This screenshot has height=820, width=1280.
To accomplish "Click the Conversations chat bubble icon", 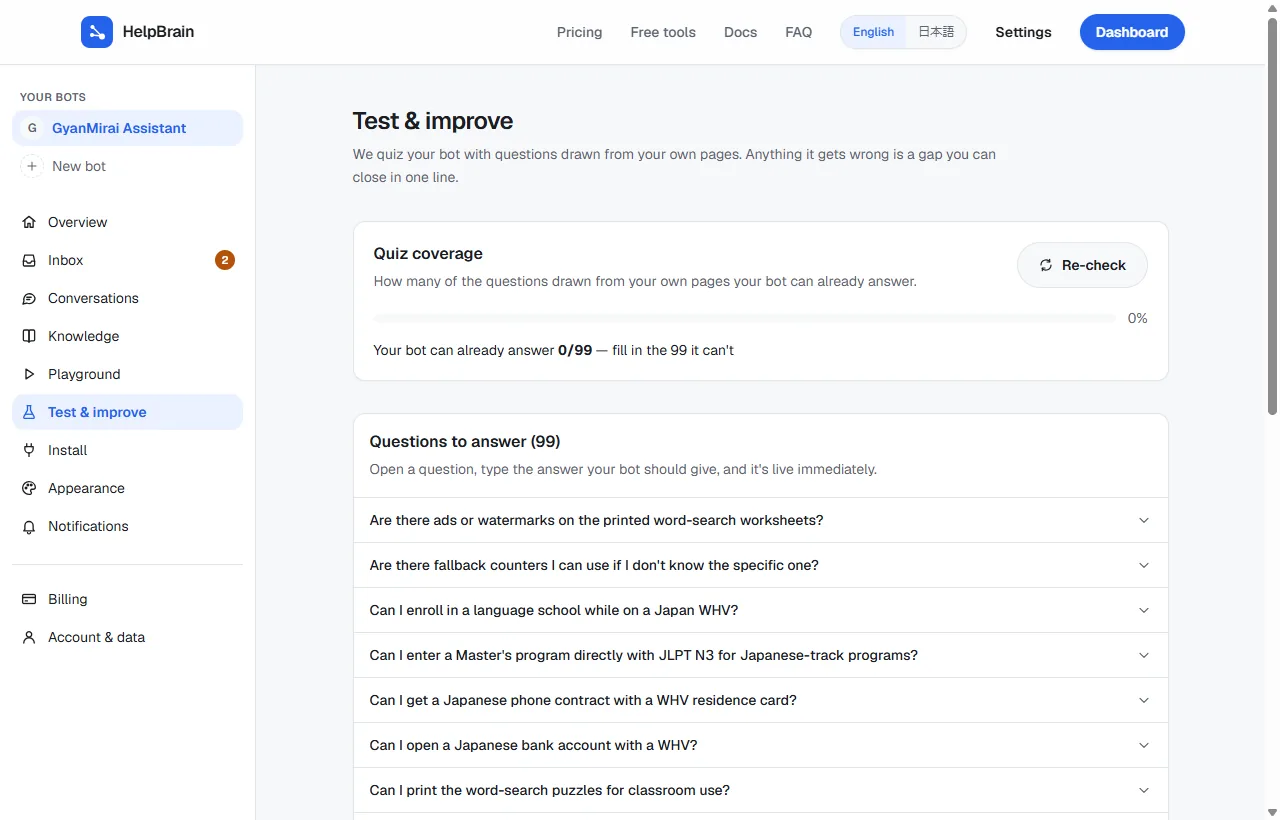I will pos(29,298).
